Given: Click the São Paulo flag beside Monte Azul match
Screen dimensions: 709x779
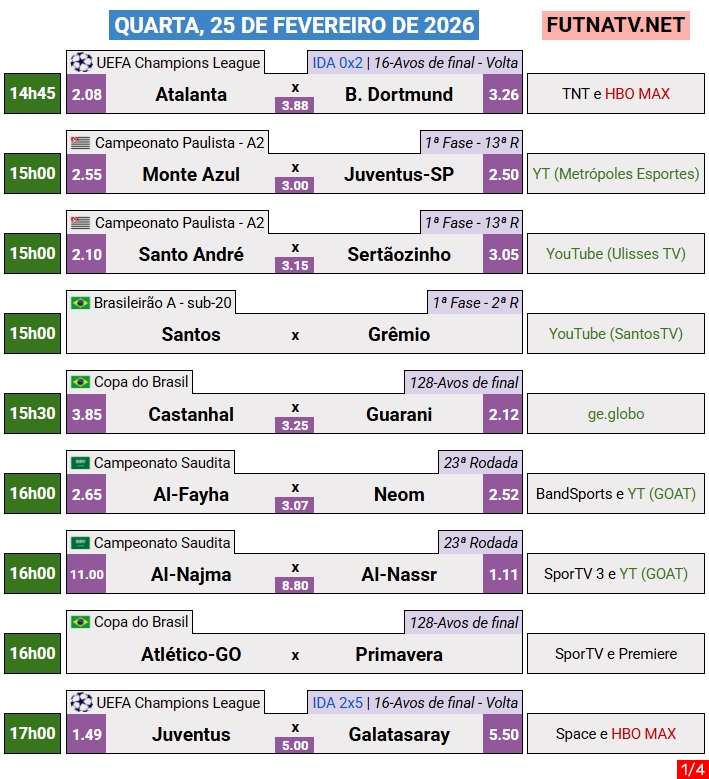Looking at the screenshot, I should (x=81, y=143).
